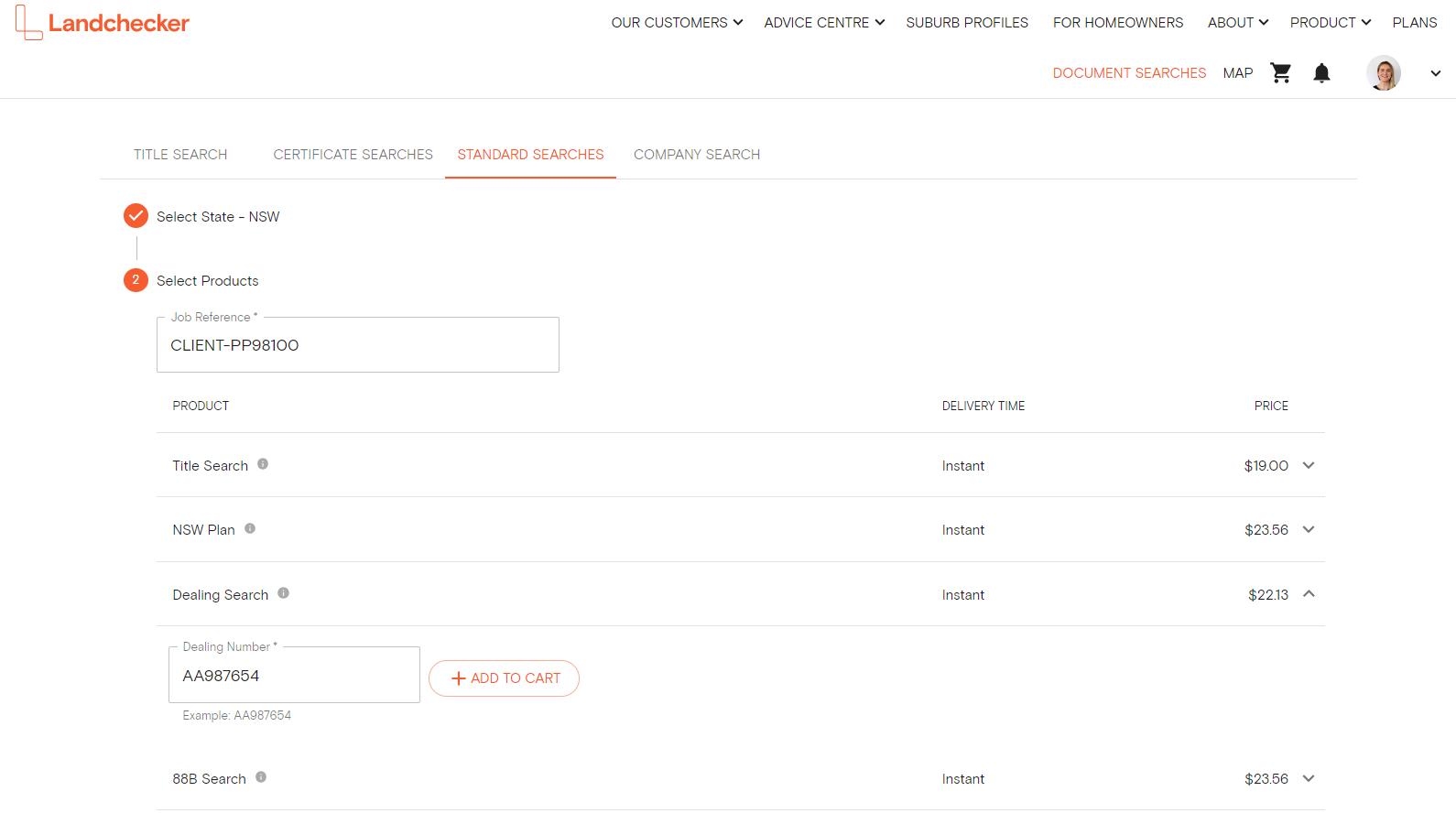Open the Product menu
Image resolution: width=1456 pixels, height=824 pixels.
[1330, 22]
